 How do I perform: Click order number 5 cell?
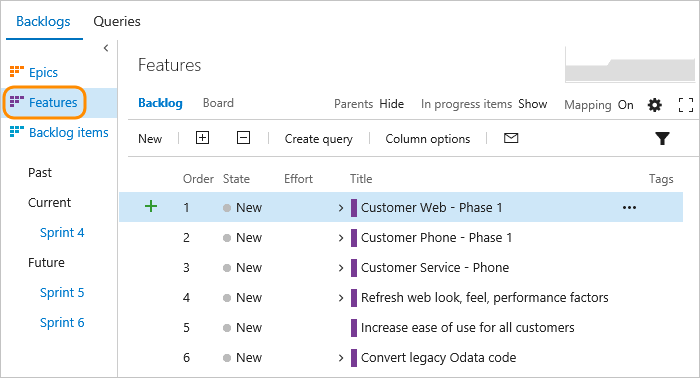(187, 328)
